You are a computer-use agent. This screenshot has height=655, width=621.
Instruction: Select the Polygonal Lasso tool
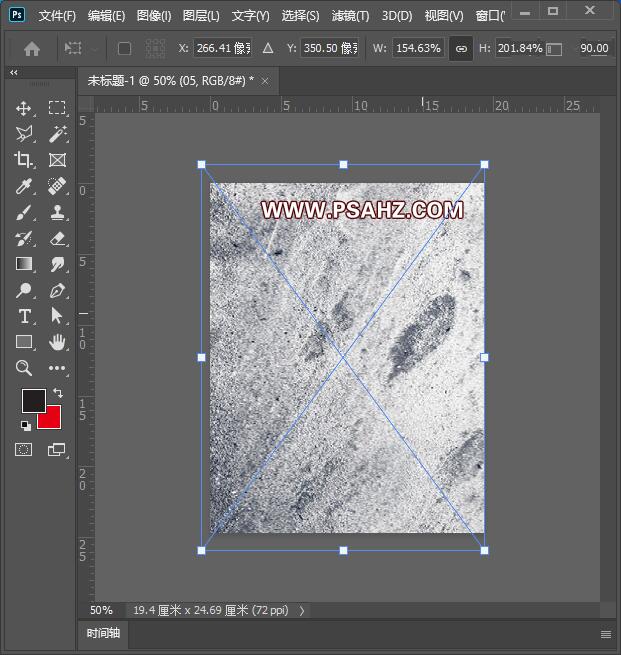[23, 134]
